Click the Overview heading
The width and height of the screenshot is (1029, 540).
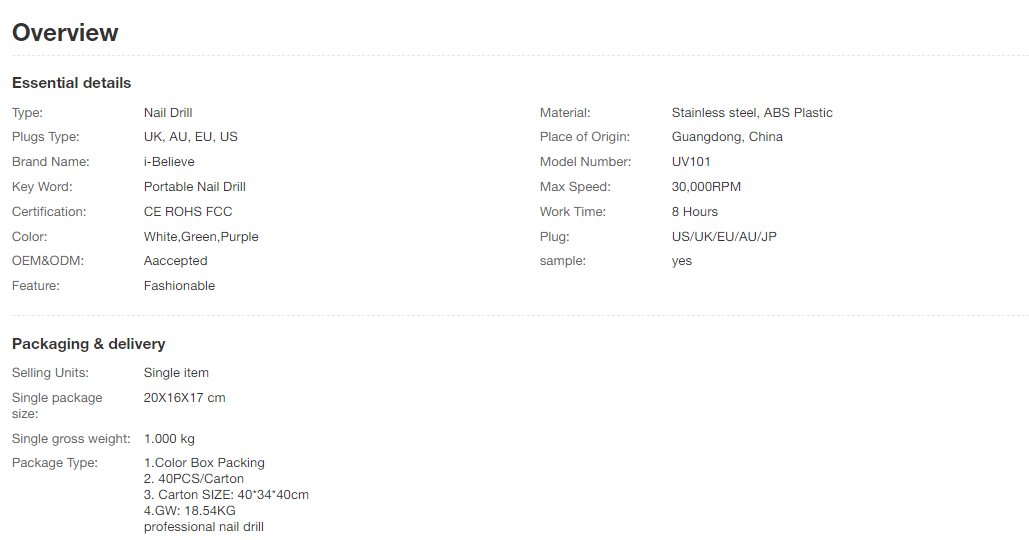65,33
